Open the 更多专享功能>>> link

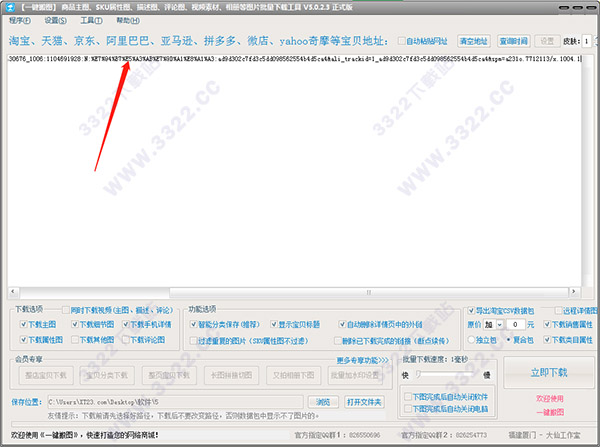click(x=362, y=360)
